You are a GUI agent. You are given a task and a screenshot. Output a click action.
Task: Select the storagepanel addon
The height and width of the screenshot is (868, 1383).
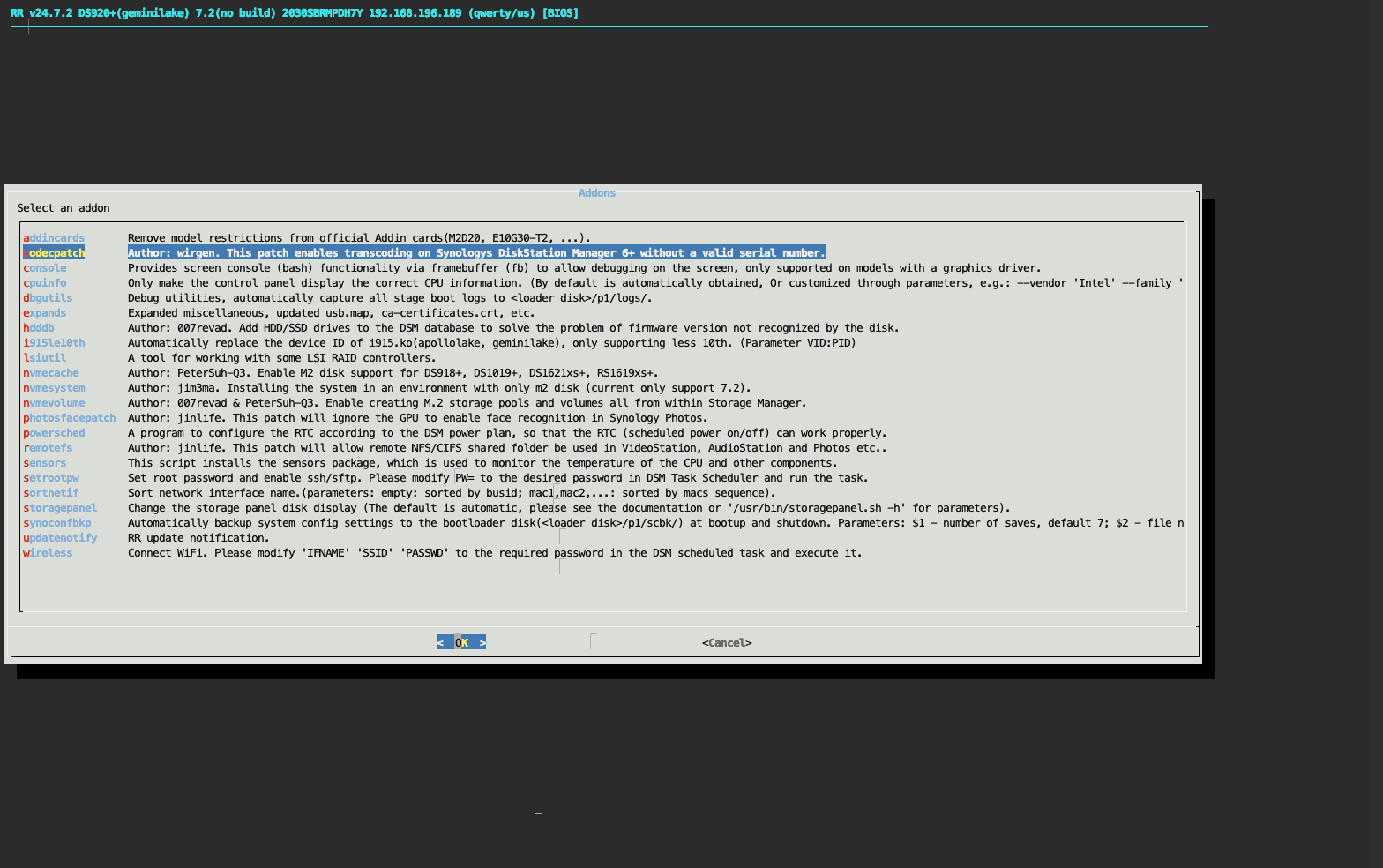(60, 508)
